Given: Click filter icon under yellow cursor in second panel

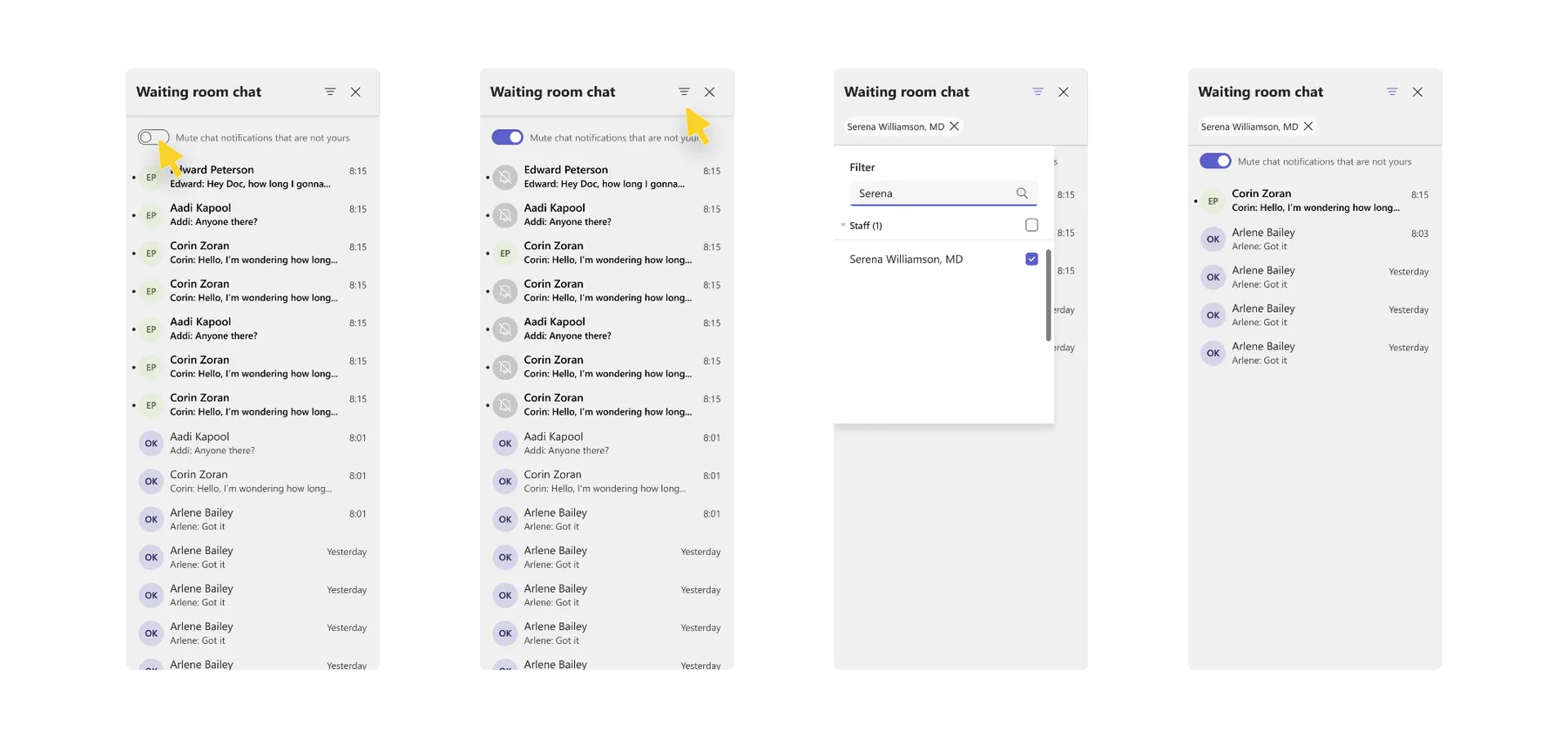Looking at the screenshot, I should point(684,91).
